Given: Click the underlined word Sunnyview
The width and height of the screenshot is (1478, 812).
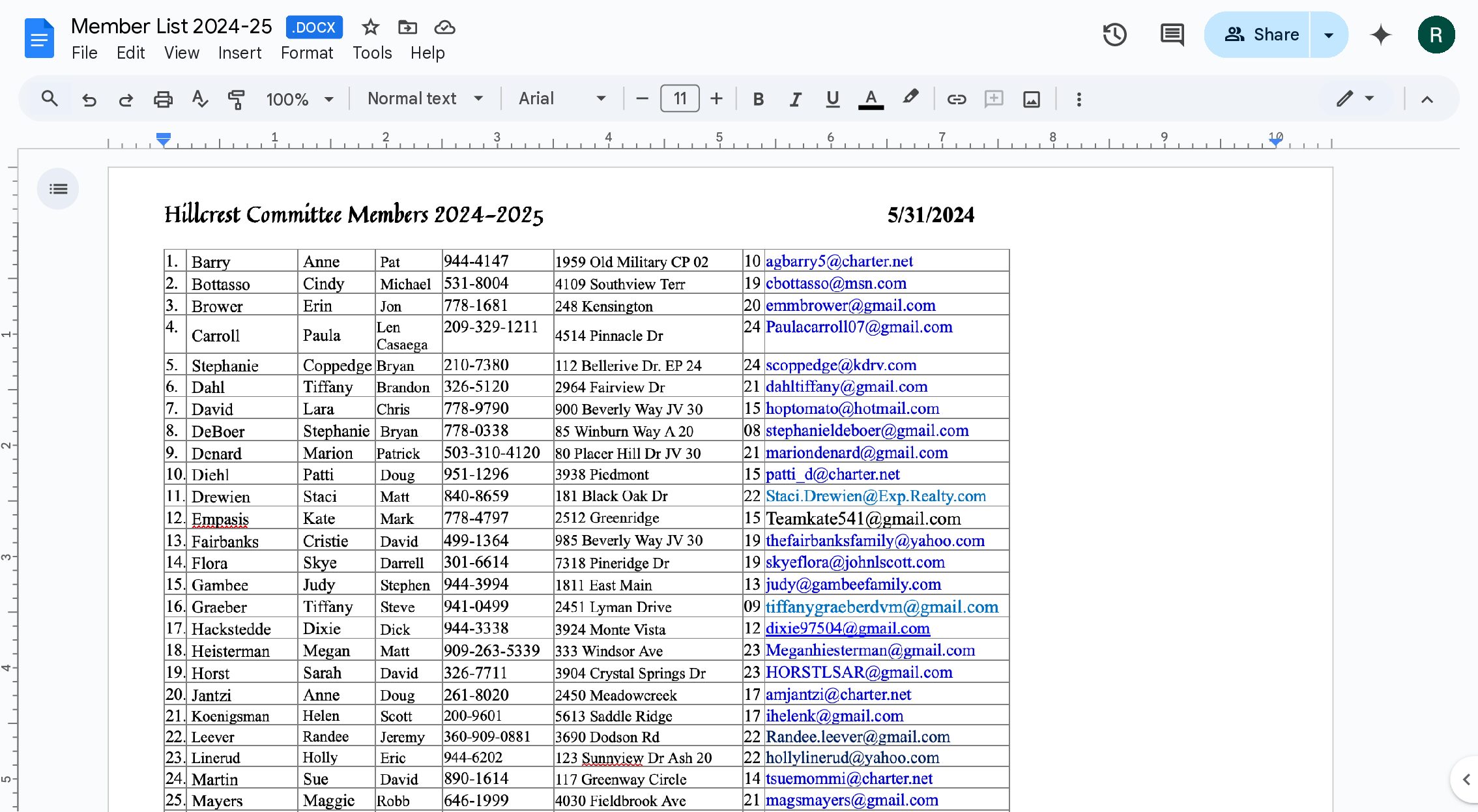Looking at the screenshot, I should coord(612,758).
